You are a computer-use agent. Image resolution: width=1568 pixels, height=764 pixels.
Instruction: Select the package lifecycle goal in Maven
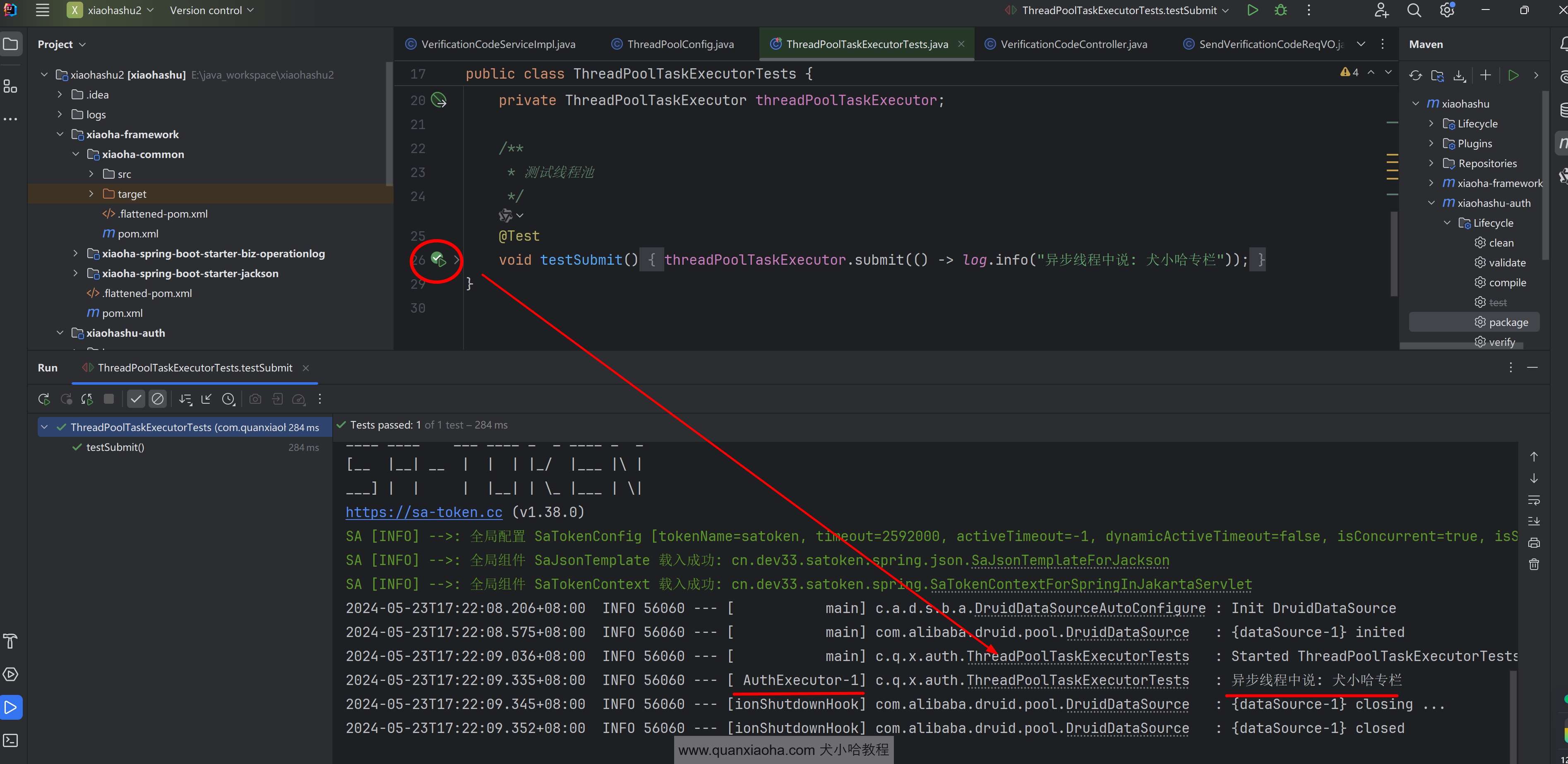point(1508,322)
